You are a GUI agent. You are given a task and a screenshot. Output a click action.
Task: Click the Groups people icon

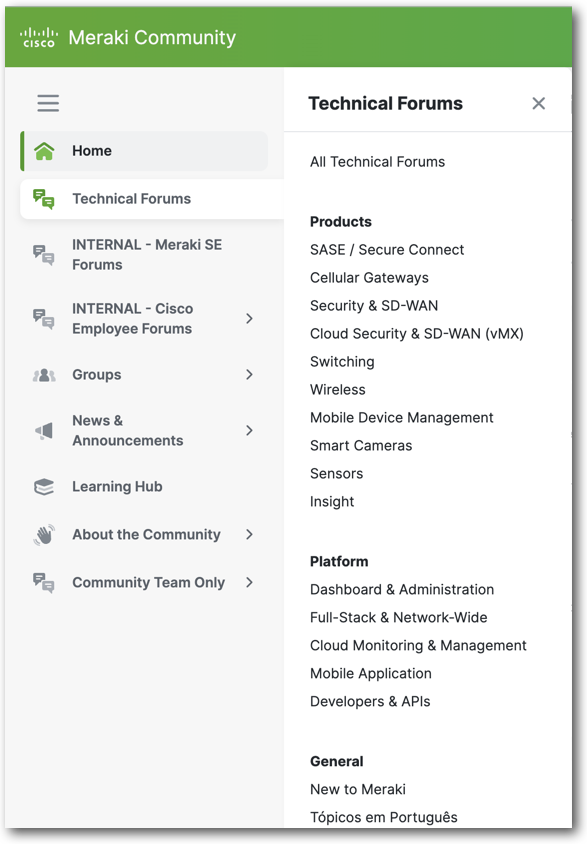click(x=43, y=374)
